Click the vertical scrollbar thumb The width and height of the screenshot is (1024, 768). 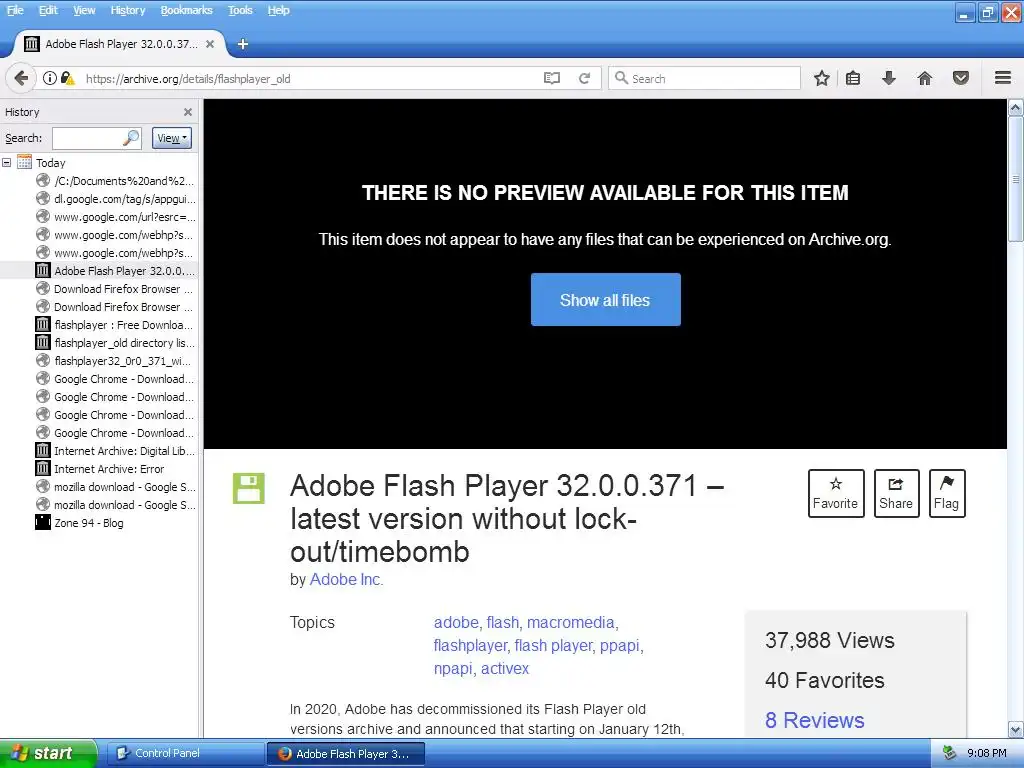(x=1016, y=180)
